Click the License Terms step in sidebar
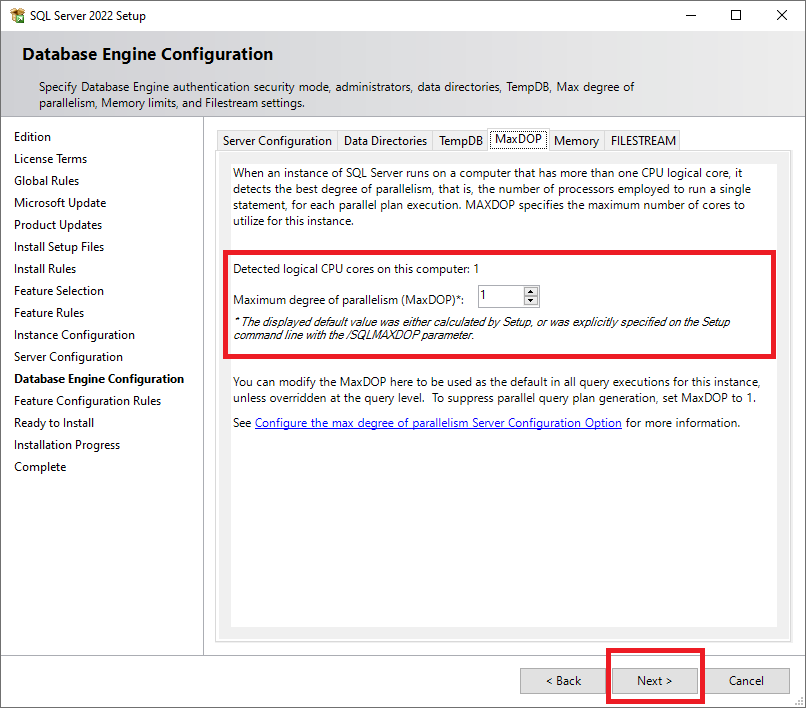The height and width of the screenshot is (708, 806). 50,159
